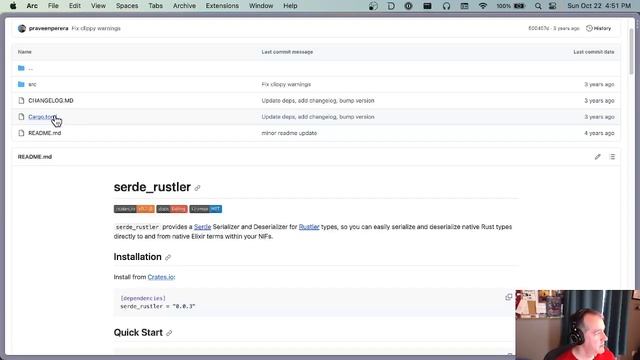
Task: Navigate to parent directory '..'
Action: (31, 68)
